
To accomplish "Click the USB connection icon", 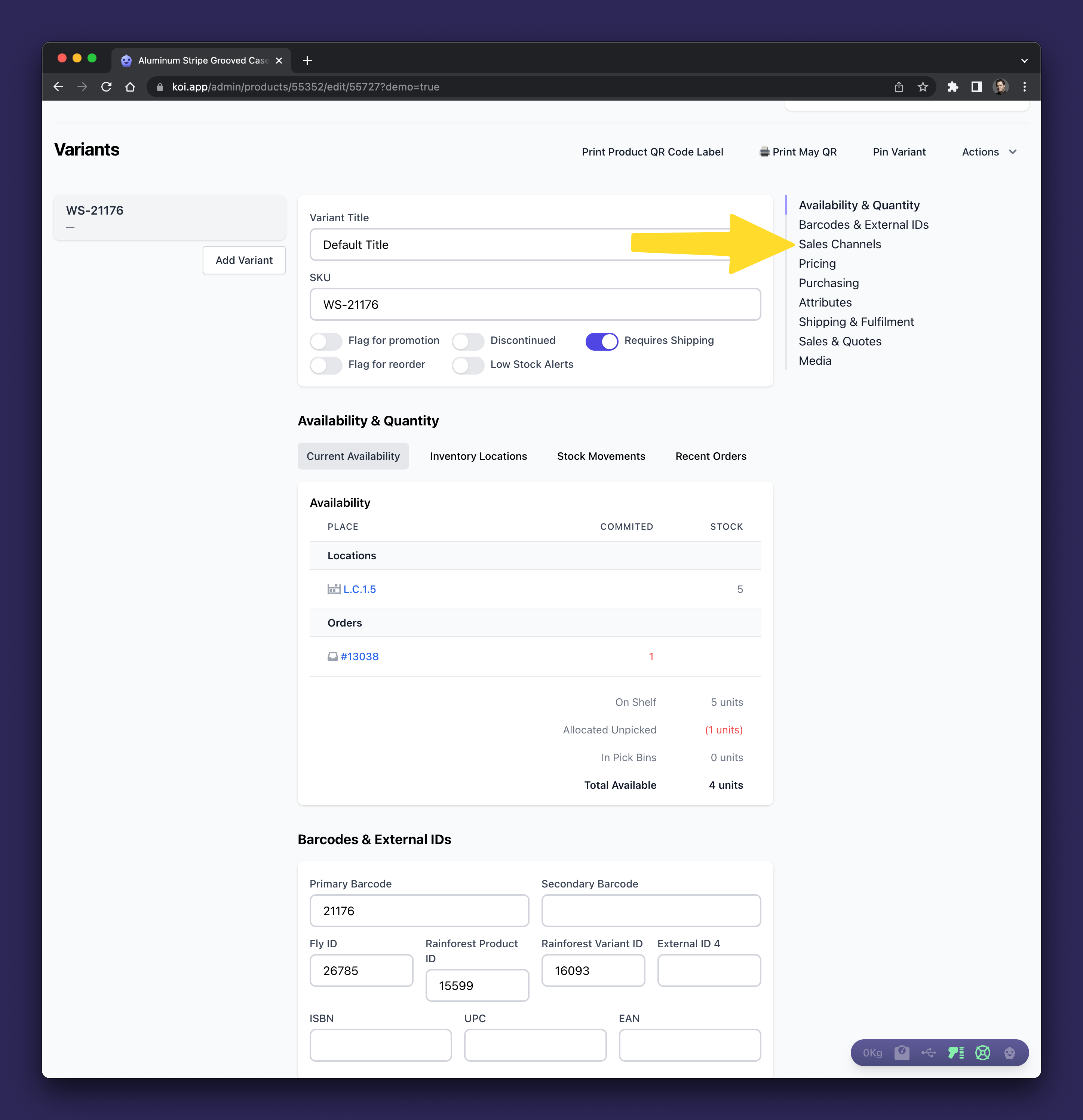I will tap(928, 1053).
